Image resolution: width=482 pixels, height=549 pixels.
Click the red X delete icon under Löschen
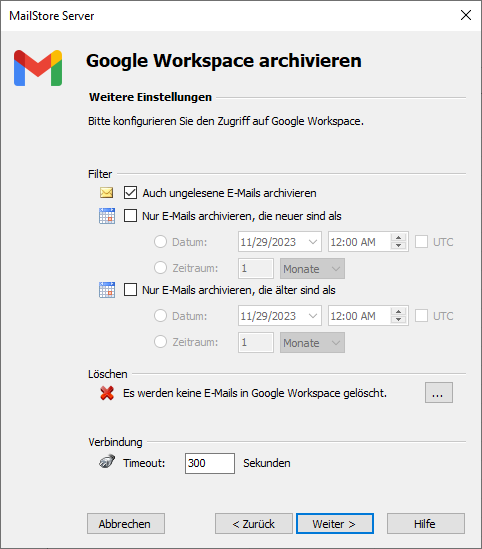click(x=107, y=393)
